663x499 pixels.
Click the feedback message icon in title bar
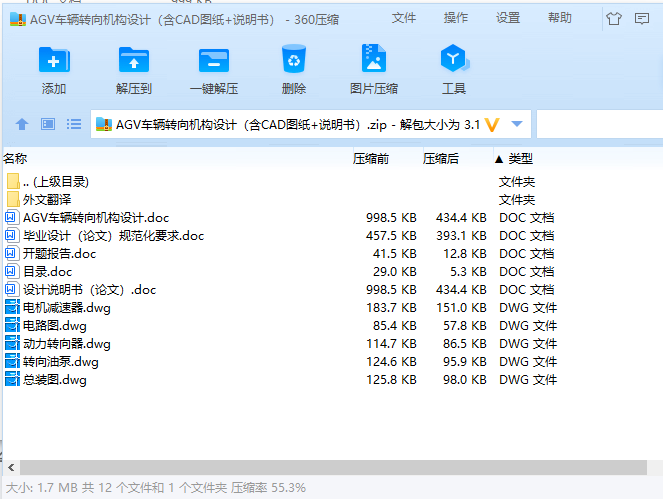[642, 19]
